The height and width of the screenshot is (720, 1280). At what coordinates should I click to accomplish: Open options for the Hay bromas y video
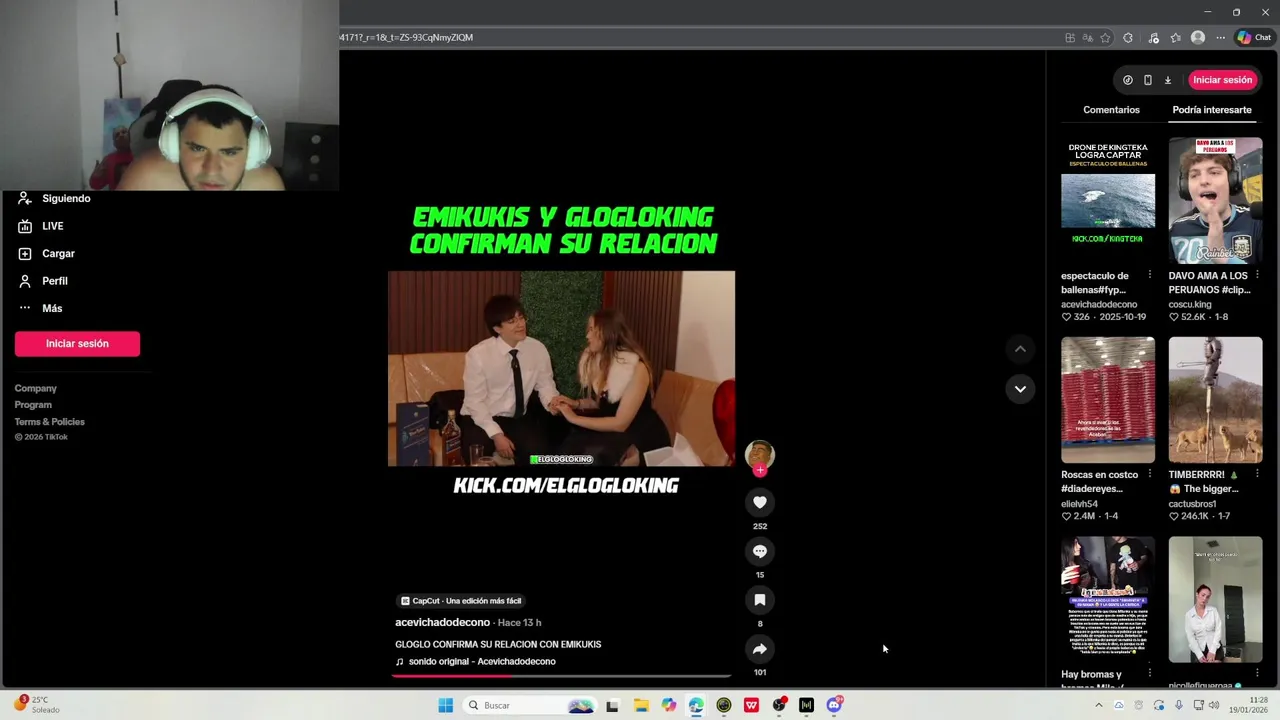click(x=1149, y=673)
